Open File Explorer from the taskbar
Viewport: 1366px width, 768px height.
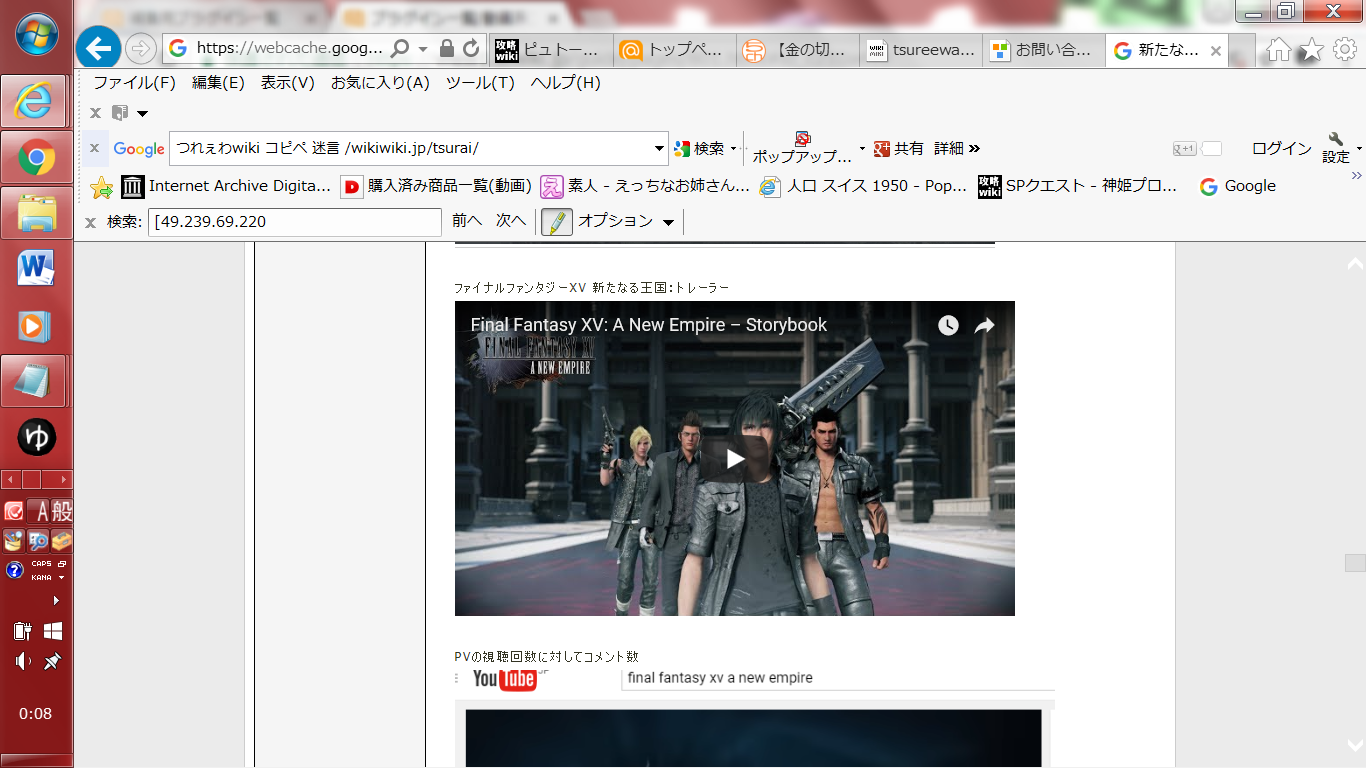click(x=37, y=213)
